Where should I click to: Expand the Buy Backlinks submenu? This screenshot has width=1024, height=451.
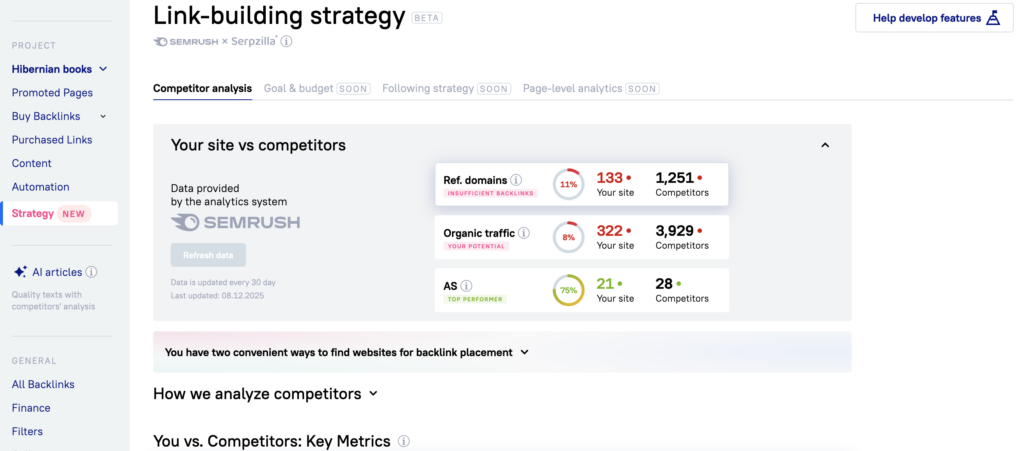coord(103,116)
